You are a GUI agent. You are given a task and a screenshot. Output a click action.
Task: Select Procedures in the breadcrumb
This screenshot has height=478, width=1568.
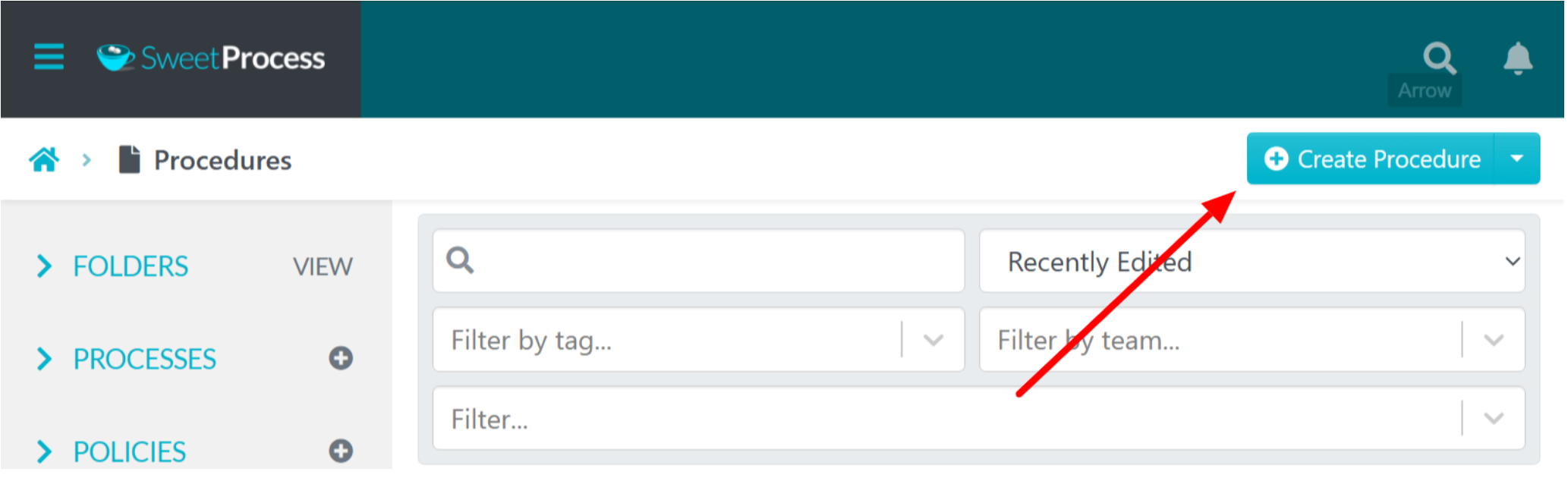coord(222,160)
